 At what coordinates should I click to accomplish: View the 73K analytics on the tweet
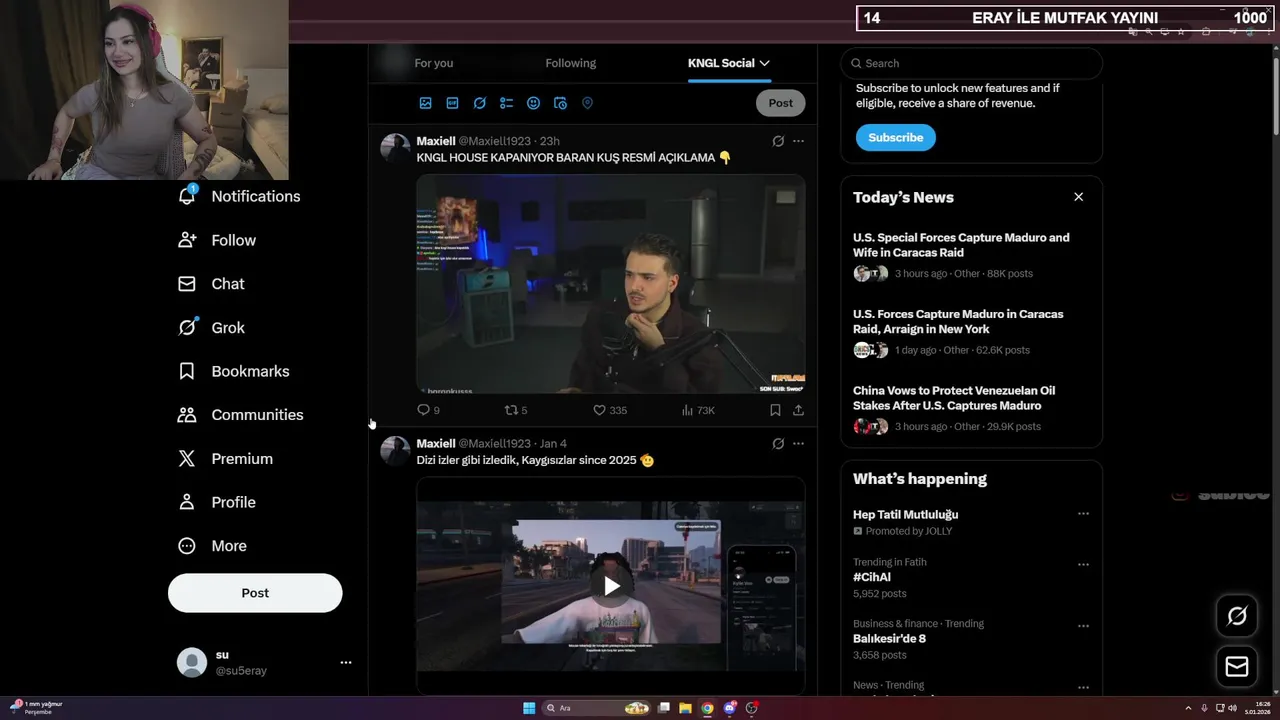point(698,410)
